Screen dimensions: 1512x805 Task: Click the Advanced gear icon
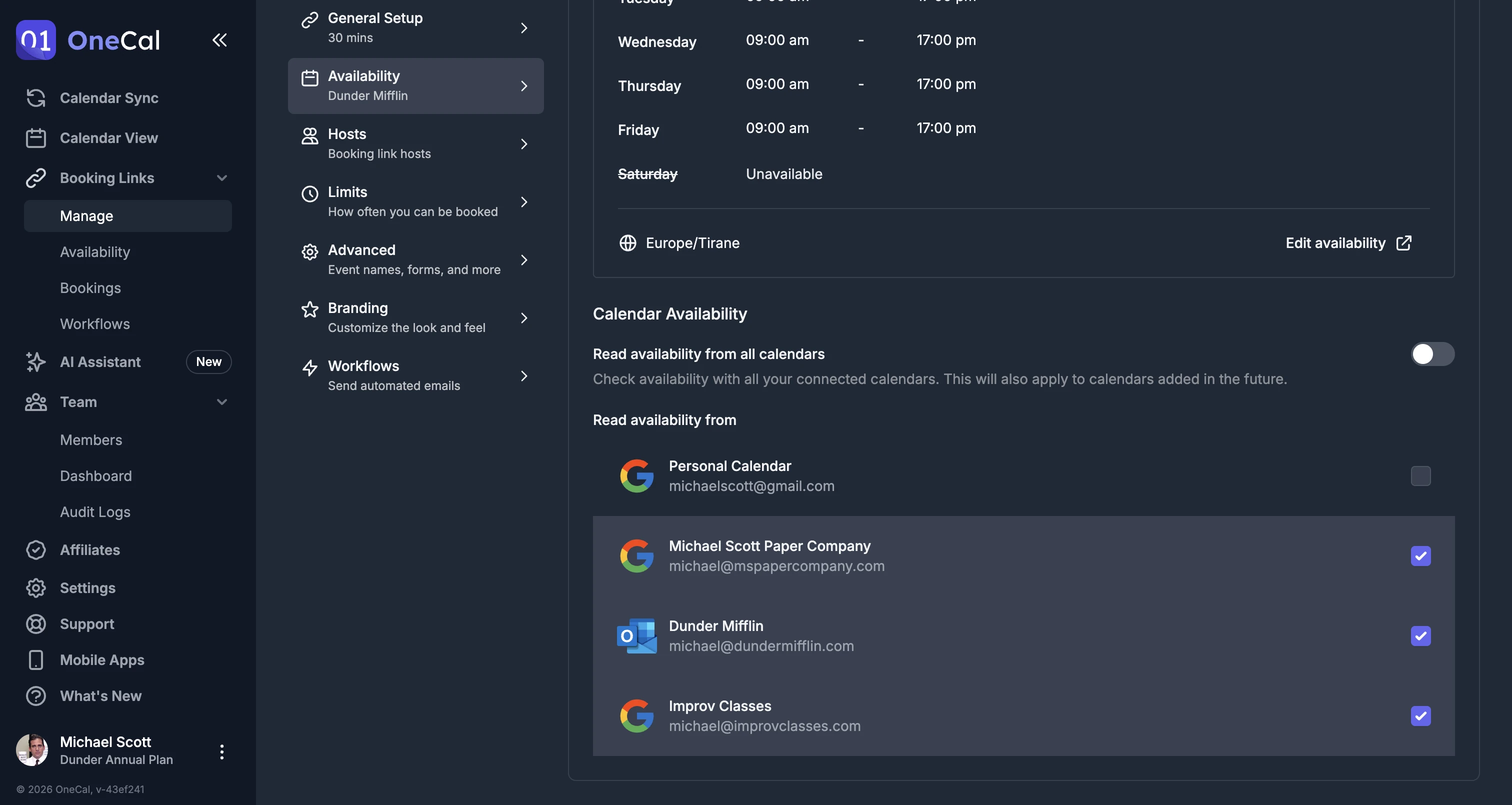(309, 252)
